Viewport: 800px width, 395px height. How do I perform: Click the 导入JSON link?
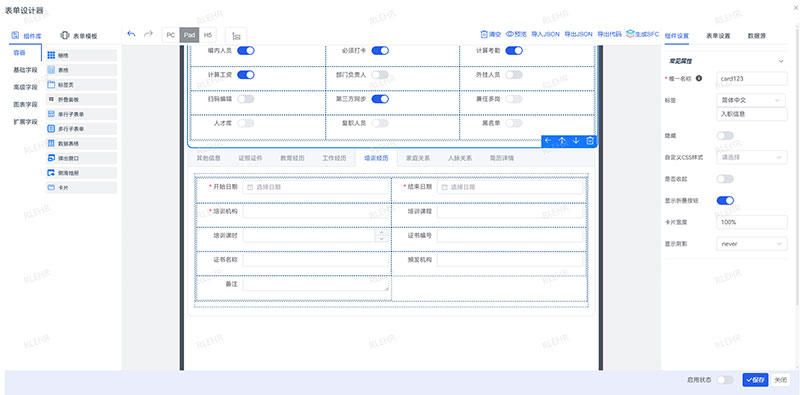click(x=545, y=34)
